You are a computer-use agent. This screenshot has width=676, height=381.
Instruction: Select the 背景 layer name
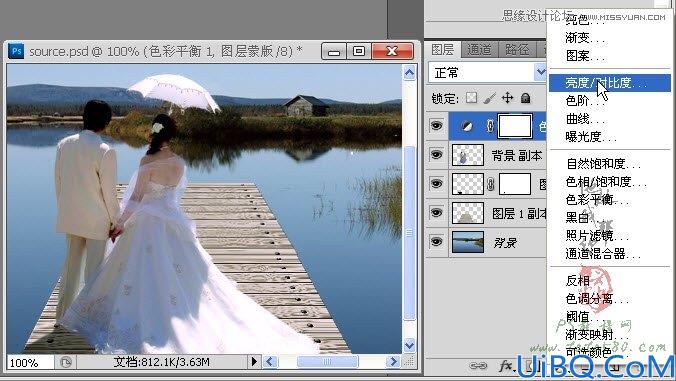(505, 243)
